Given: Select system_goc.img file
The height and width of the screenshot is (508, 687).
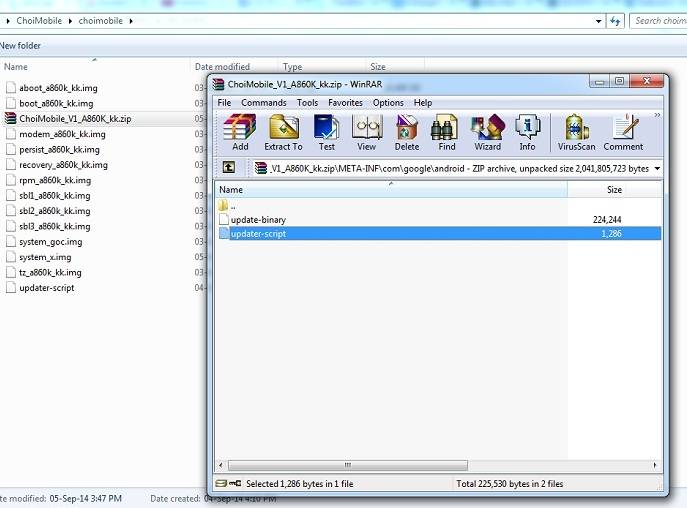Looking at the screenshot, I should (x=44, y=242).
